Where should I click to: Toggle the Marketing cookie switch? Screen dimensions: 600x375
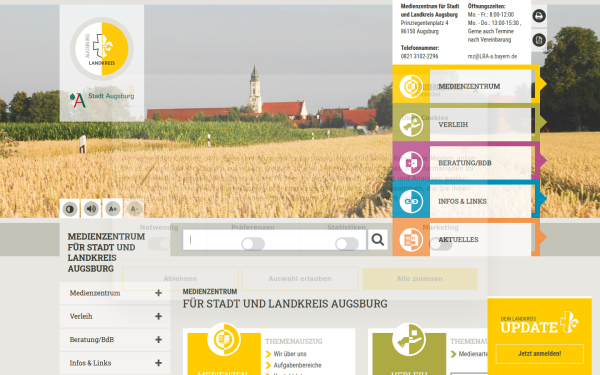click(x=441, y=244)
